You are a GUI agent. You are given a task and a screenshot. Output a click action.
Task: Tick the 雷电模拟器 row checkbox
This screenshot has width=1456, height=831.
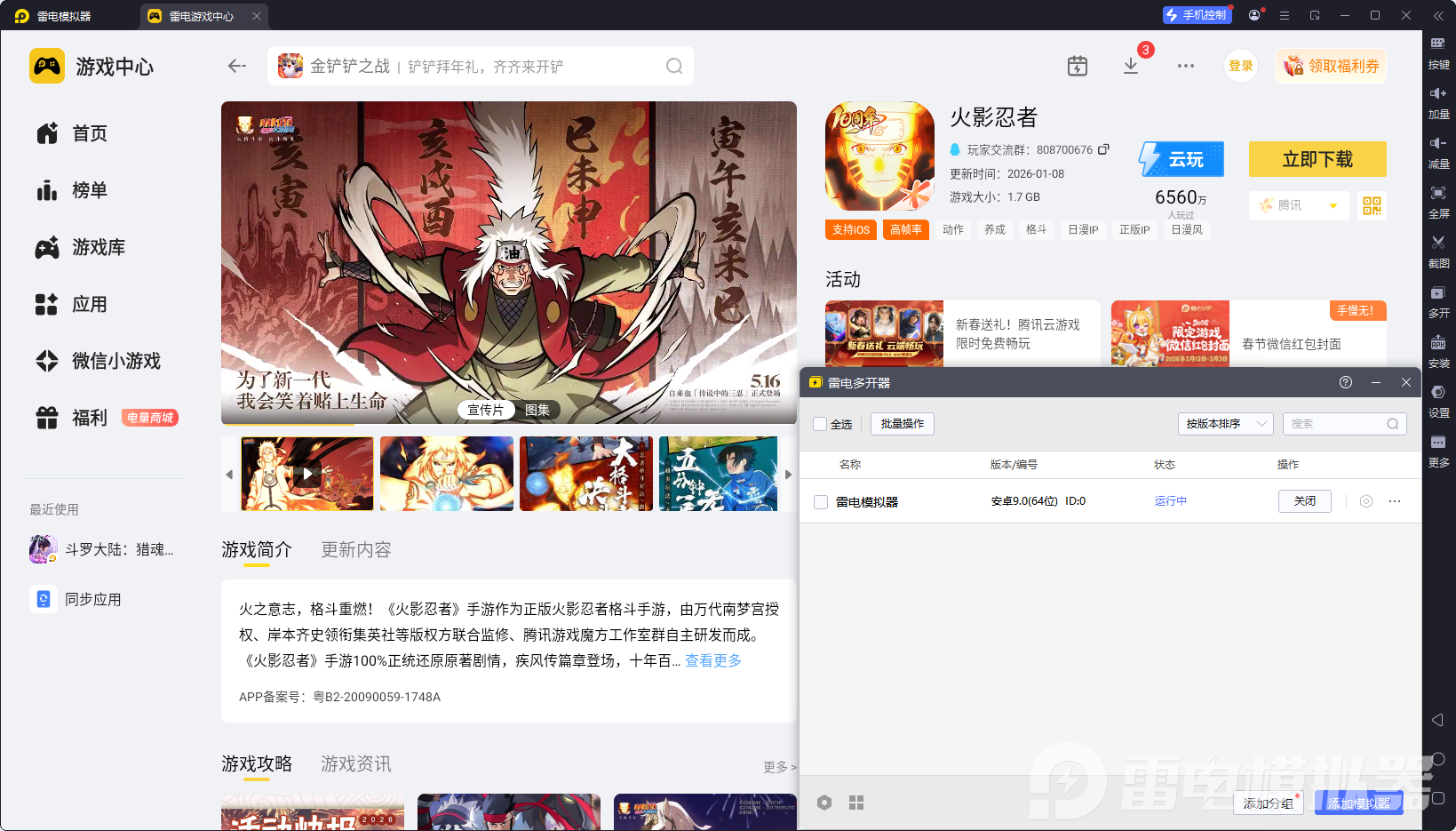821,502
